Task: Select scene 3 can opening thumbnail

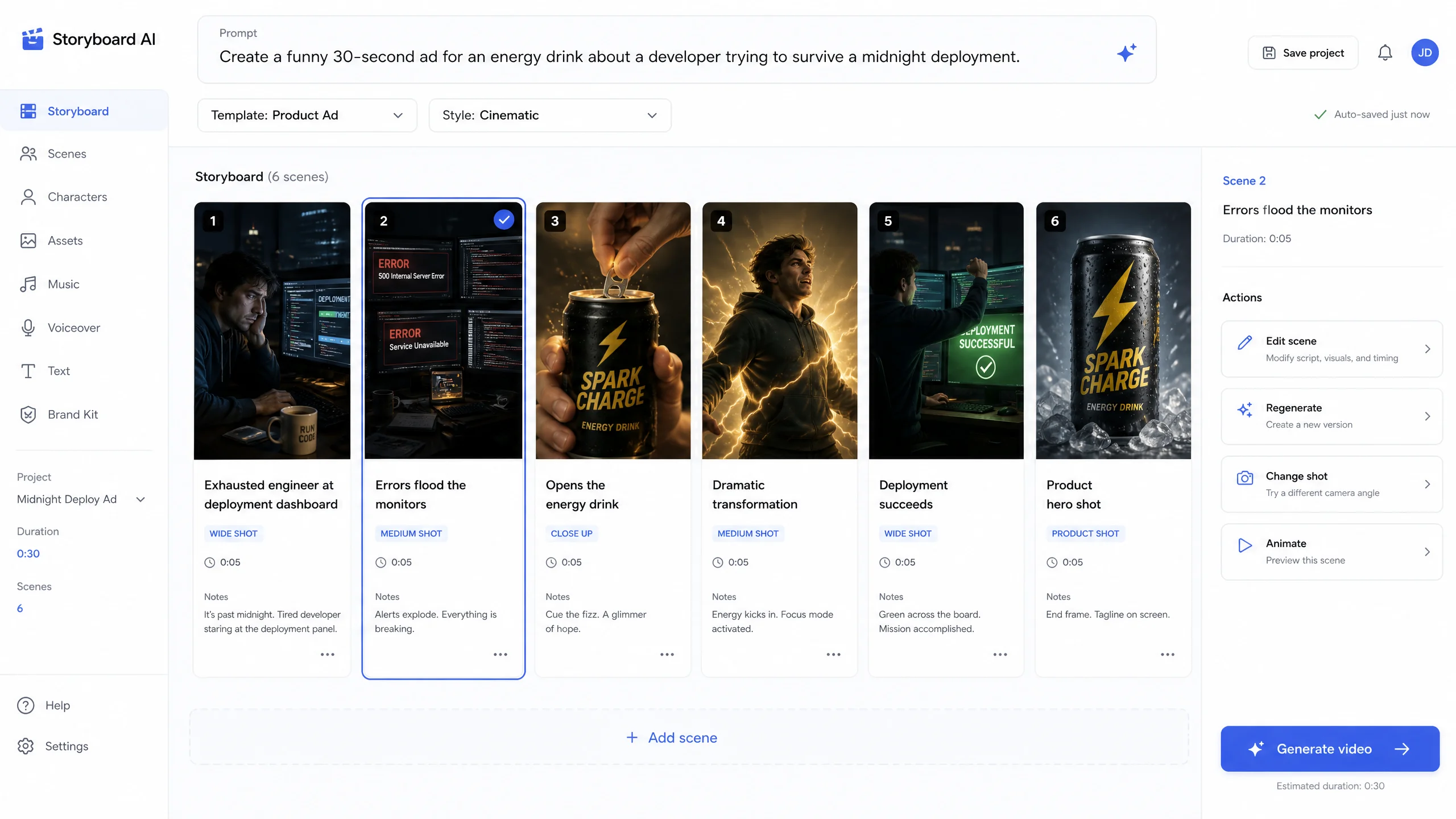Action: click(x=613, y=330)
